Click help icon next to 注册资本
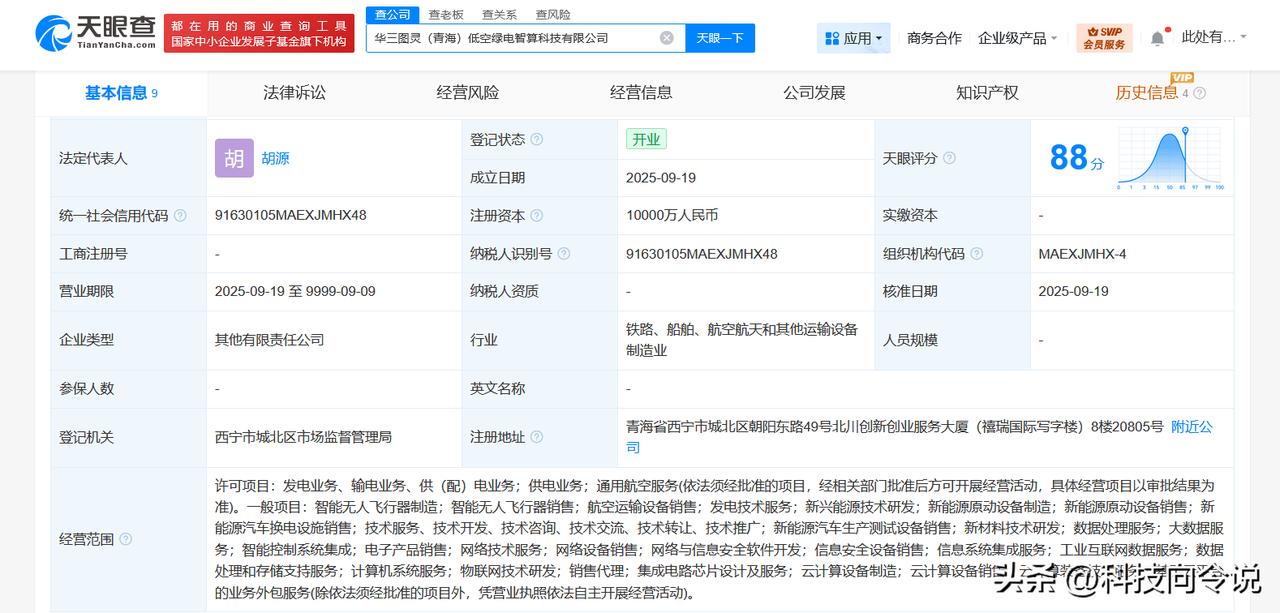Screen dimensions: 1280x613 coord(537,215)
